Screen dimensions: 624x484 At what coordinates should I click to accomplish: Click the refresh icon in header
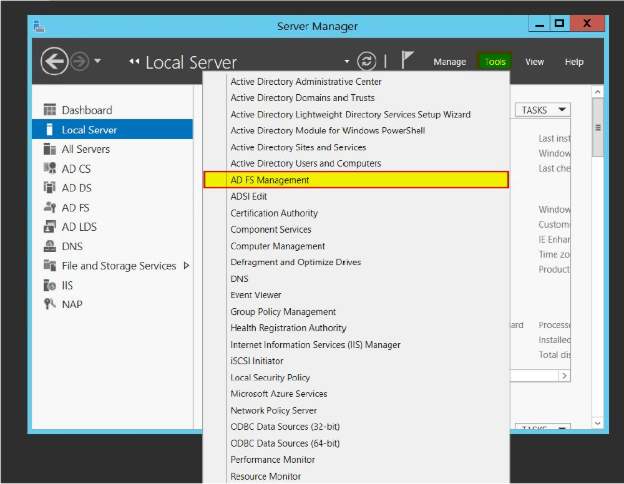point(367,61)
